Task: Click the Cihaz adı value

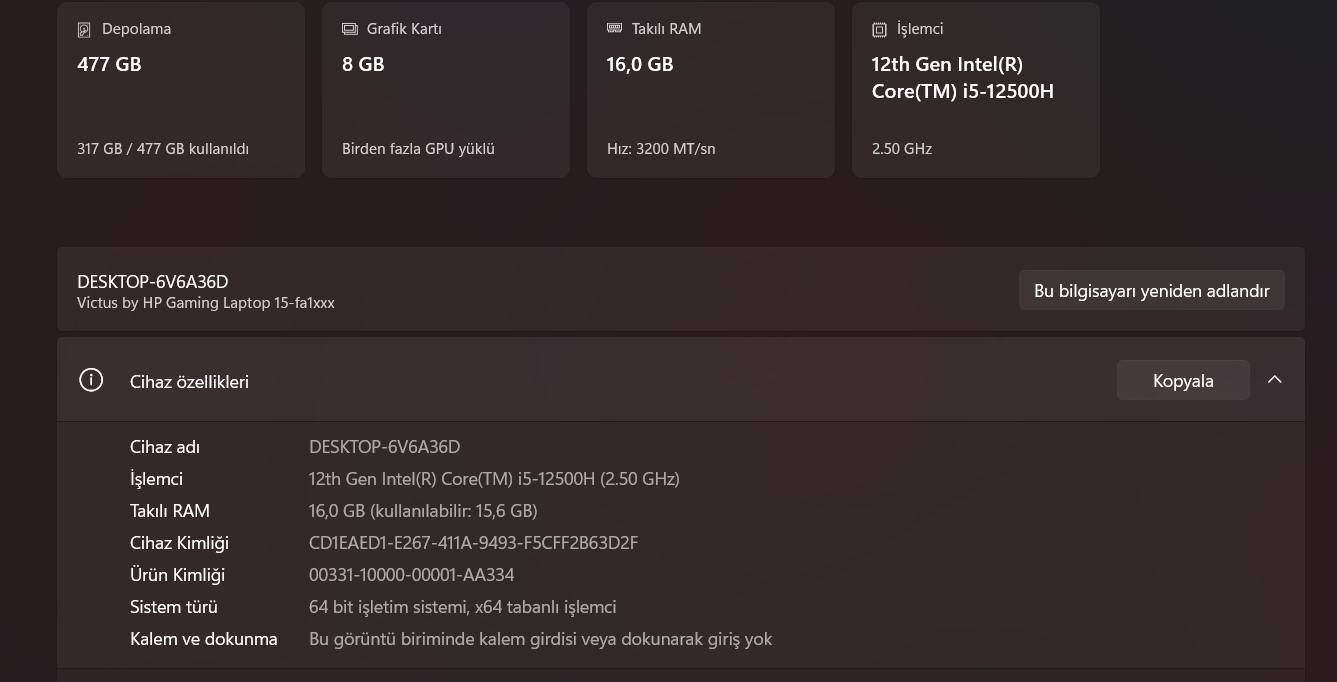Action: [384, 447]
